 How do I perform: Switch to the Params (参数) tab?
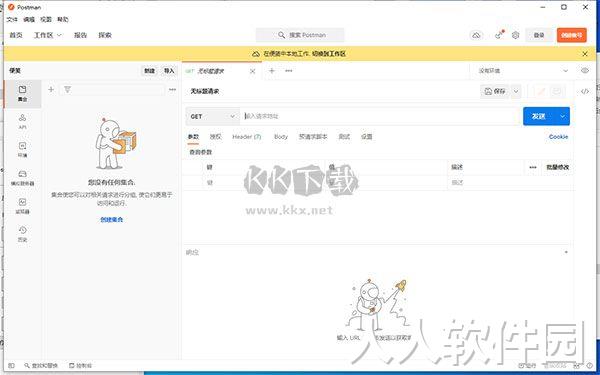point(193,137)
